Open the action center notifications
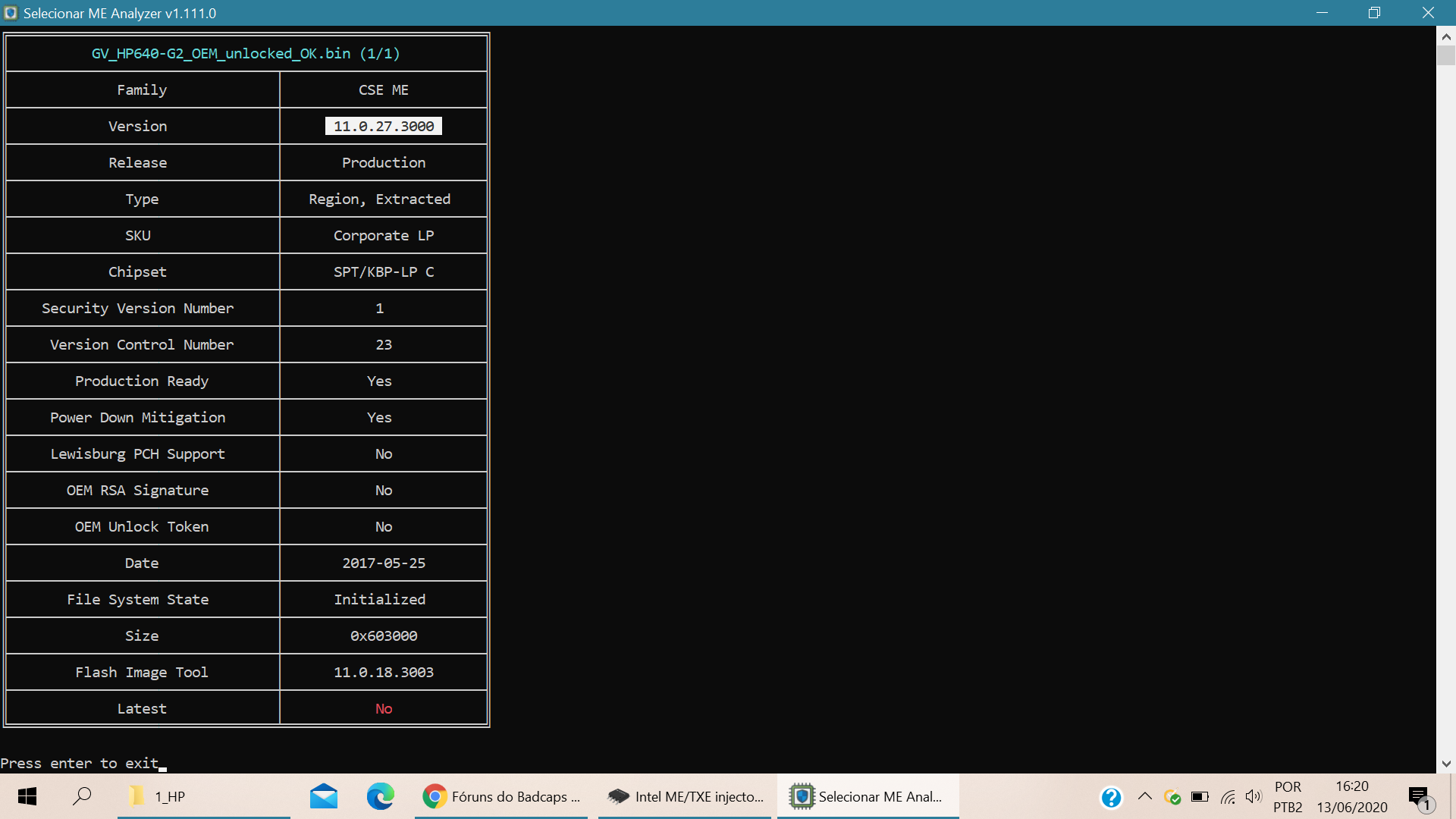Screen dimensions: 1456x819 point(1420,797)
